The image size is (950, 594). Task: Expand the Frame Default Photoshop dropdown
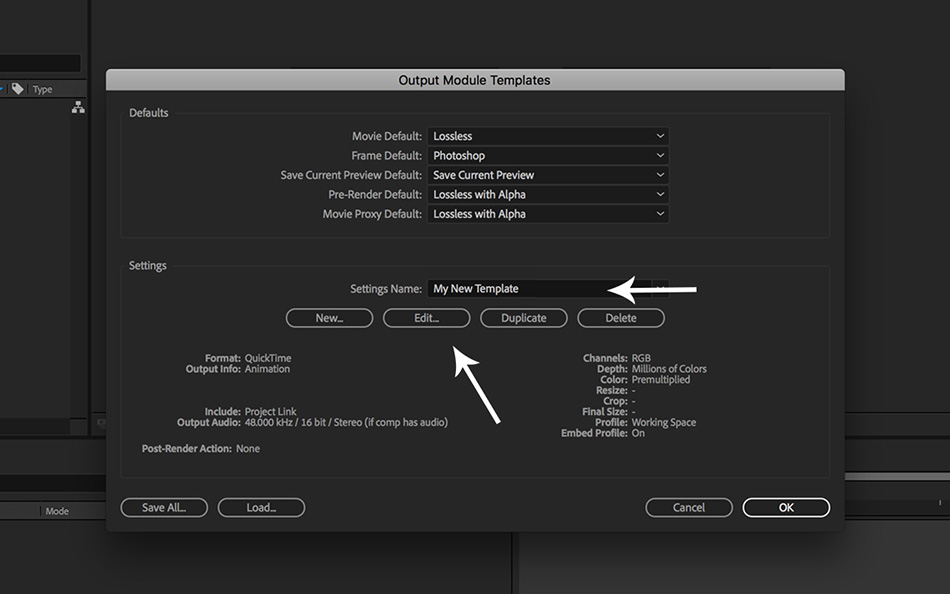coord(548,156)
